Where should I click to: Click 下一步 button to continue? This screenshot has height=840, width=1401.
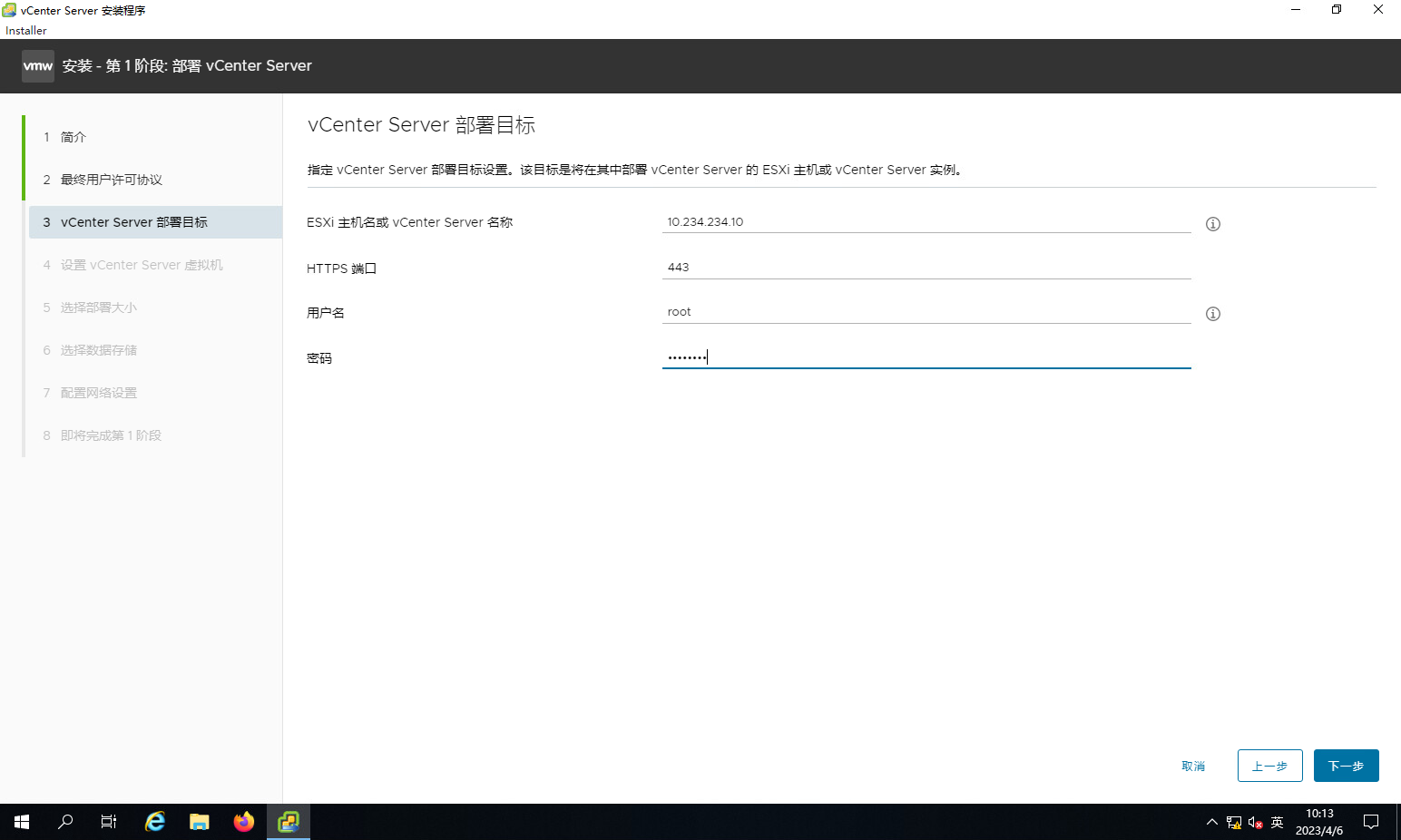pyautogui.click(x=1346, y=766)
